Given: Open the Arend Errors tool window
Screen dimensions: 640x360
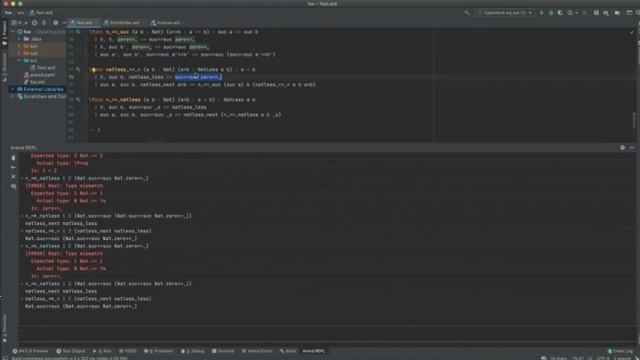Looking at the screenshot, I should 257,351.
